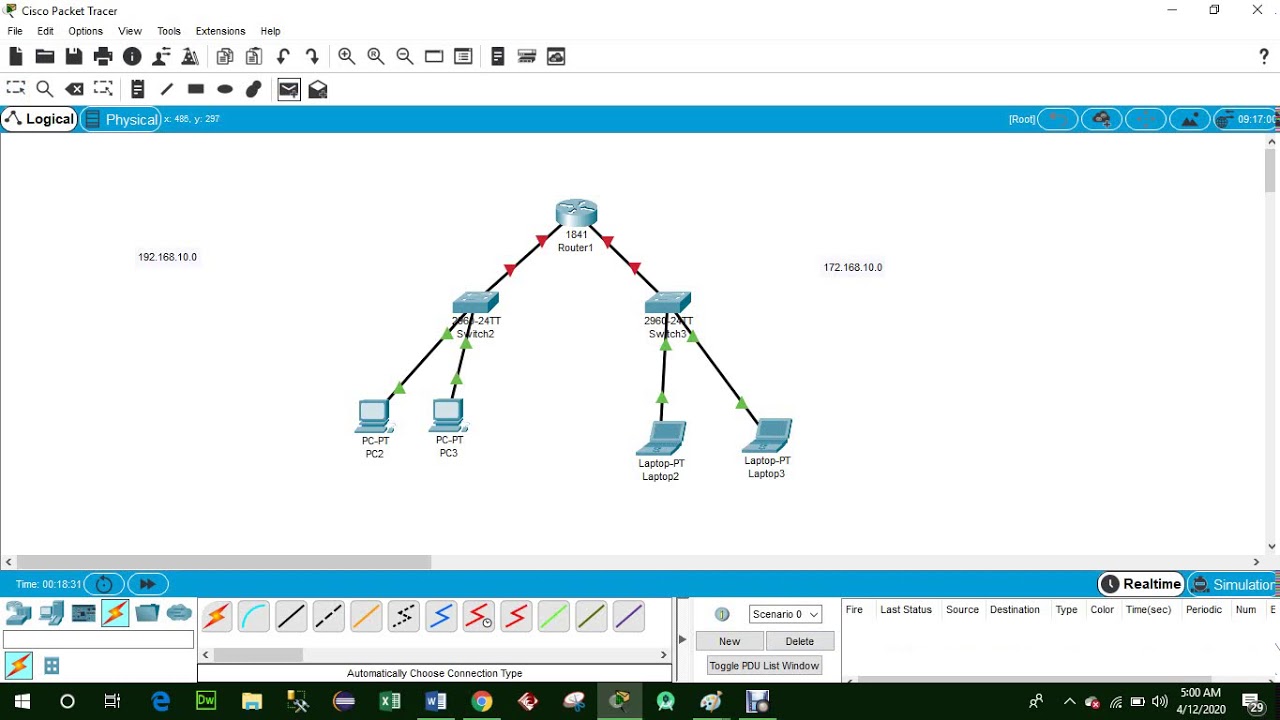Select the End Devices category
This screenshot has height=720, width=1280.
coord(51,613)
